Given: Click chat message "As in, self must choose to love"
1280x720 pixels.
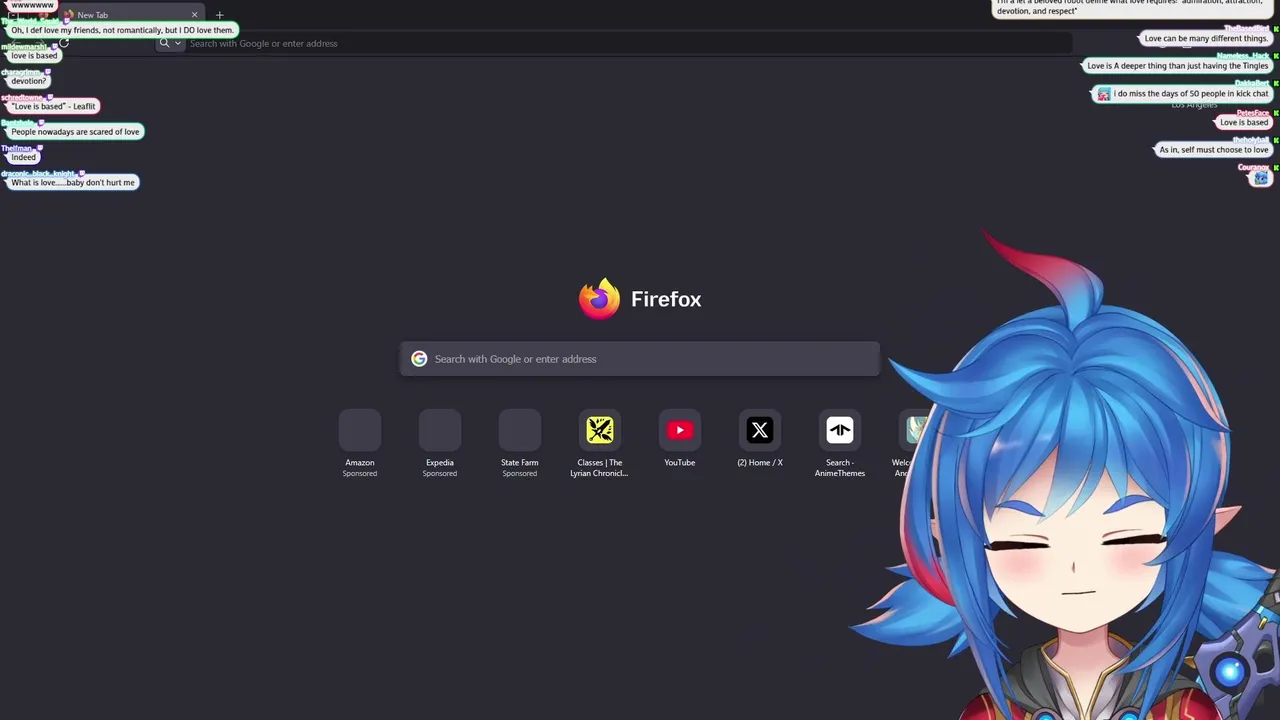Looking at the screenshot, I should (x=1214, y=150).
